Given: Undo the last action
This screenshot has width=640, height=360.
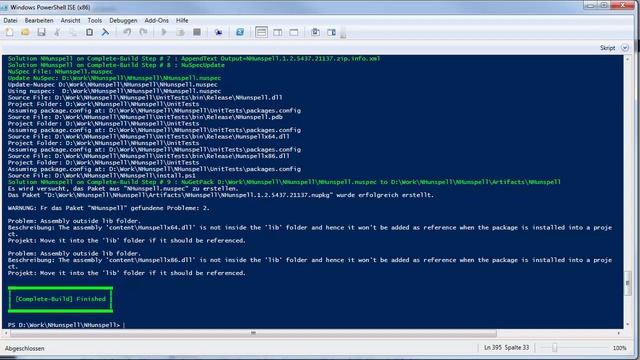Looking at the screenshot, I should 127,32.
